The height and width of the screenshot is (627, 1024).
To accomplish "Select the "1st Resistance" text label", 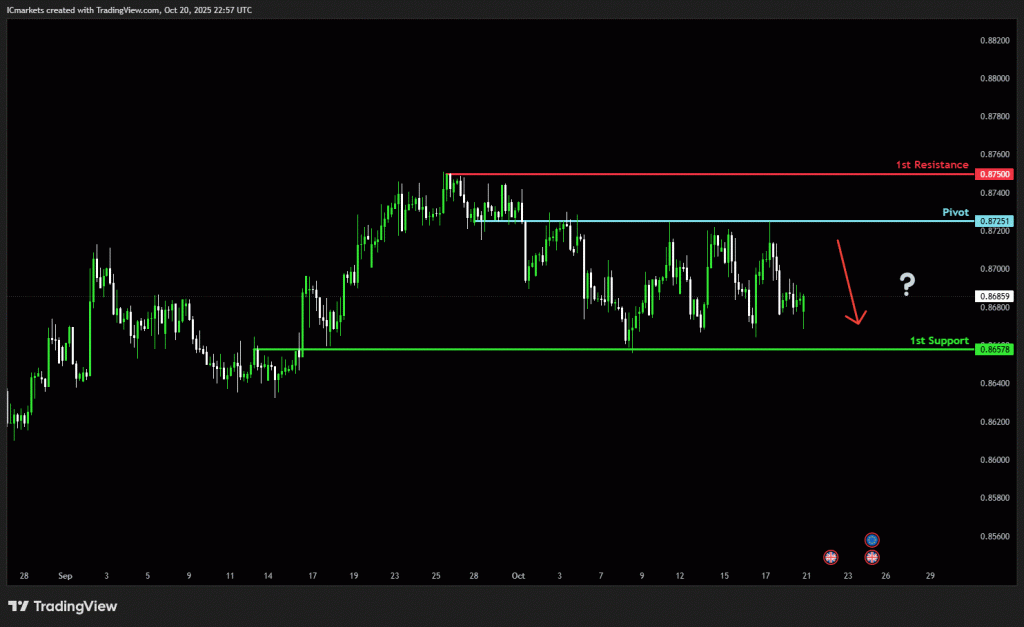I will (931, 164).
